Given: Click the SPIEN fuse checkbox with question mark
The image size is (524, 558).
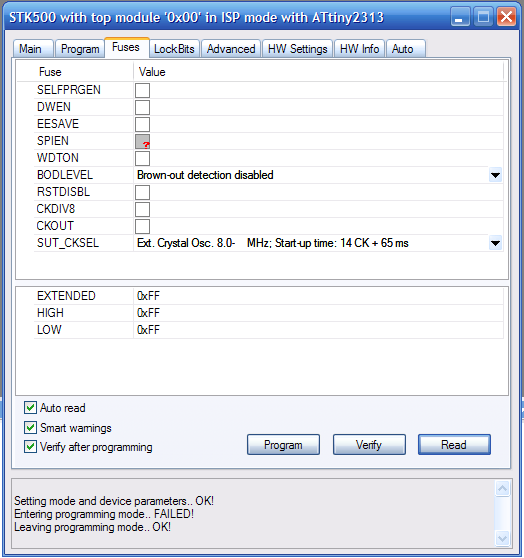Looking at the screenshot, I should click(x=142, y=141).
